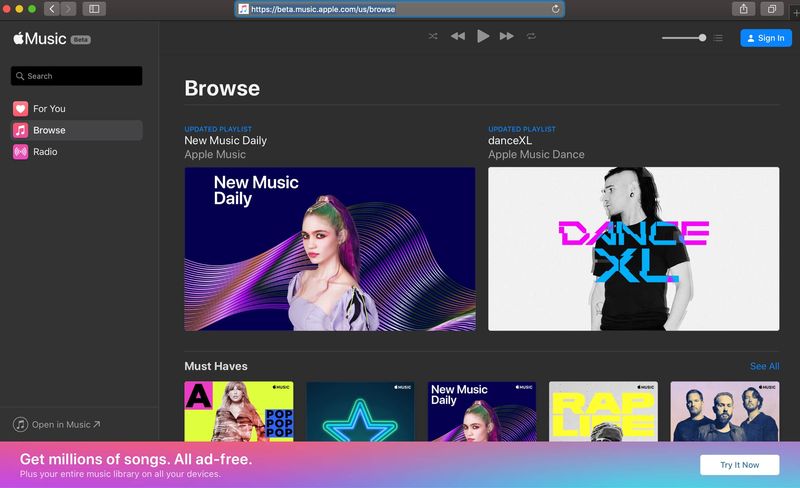Click See All for Must Haves
This screenshot has height=488, width=800.
[x=764, y=366]
